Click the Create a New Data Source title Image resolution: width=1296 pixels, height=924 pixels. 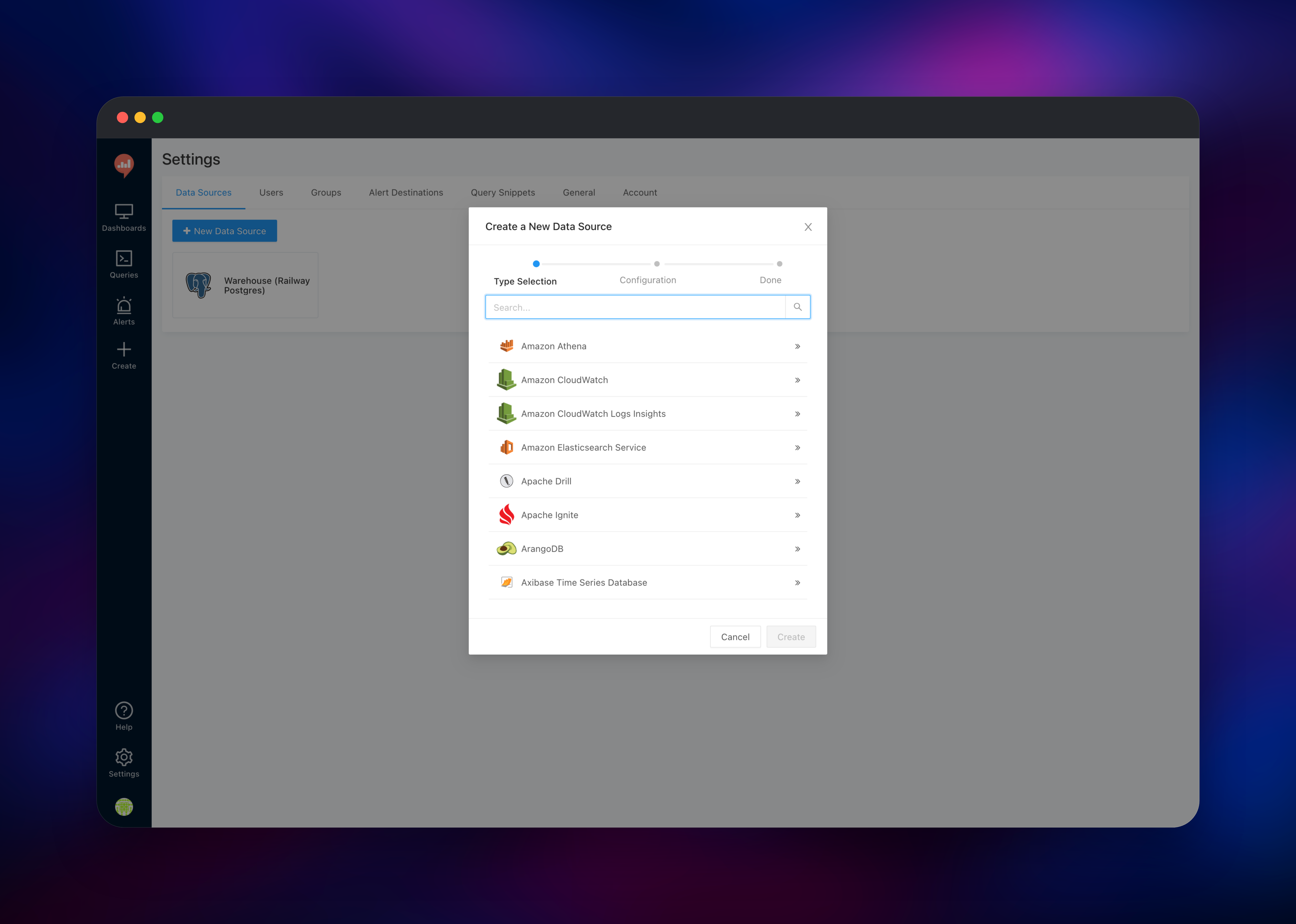(x=549, y=226)
